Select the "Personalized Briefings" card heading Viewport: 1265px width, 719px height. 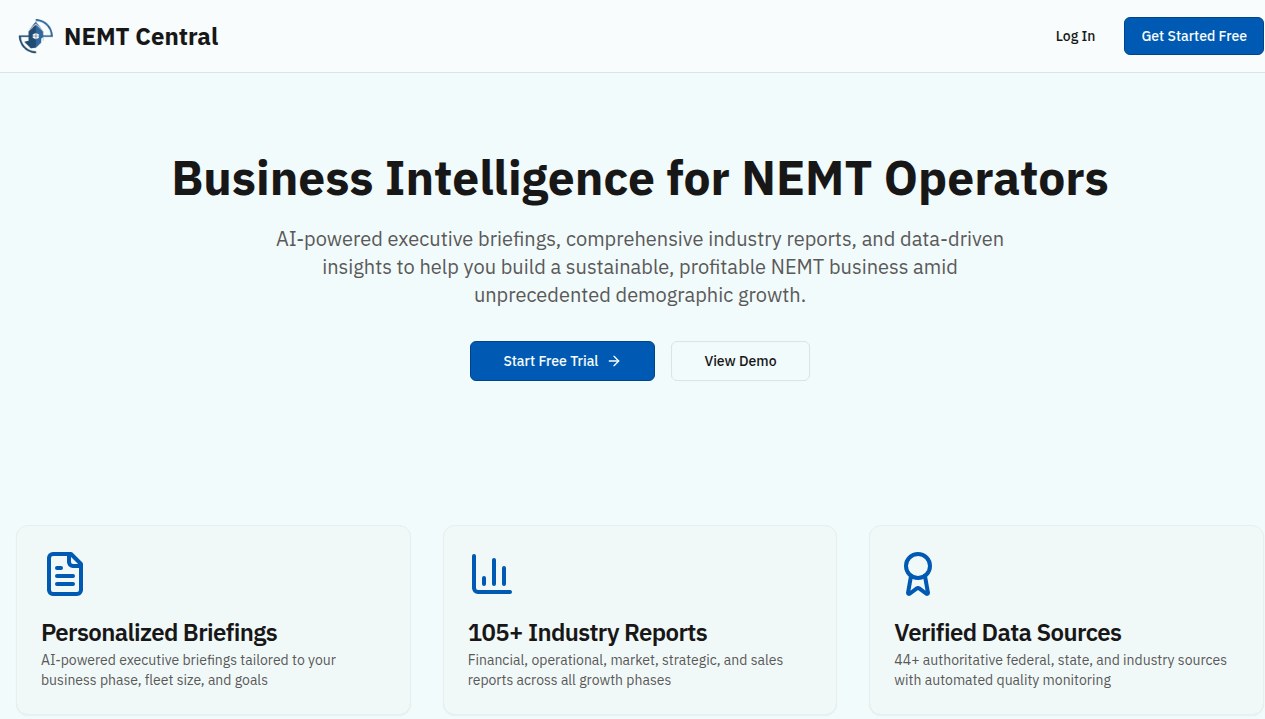pyautogui.click(x=159, y=633)
